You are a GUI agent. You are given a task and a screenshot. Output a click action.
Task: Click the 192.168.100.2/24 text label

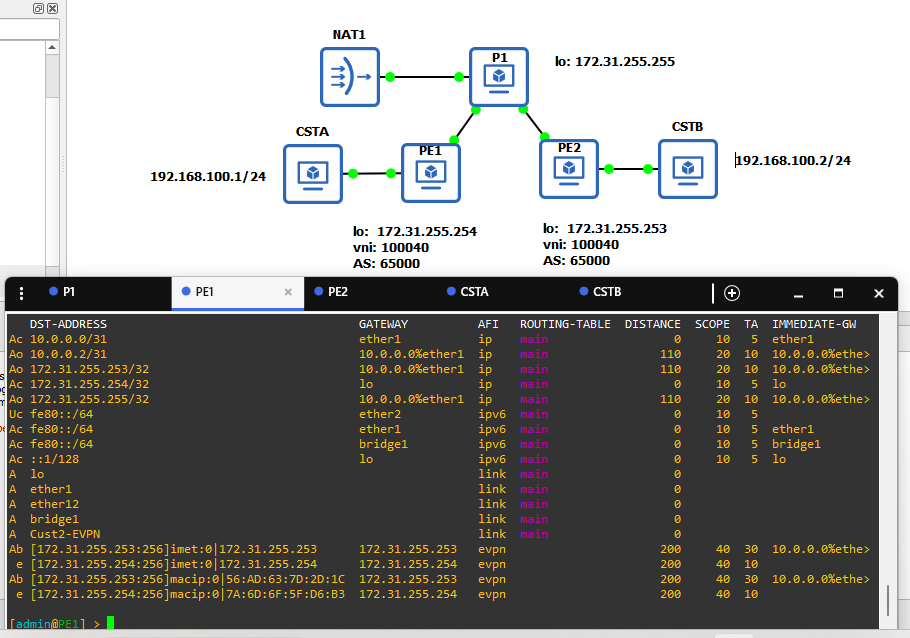[793, 160]
